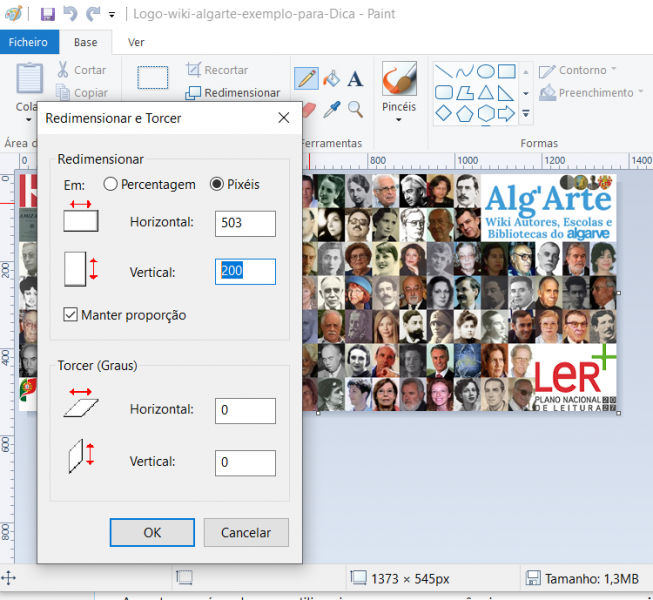Select the Oval shape

[x=486, y=71]
